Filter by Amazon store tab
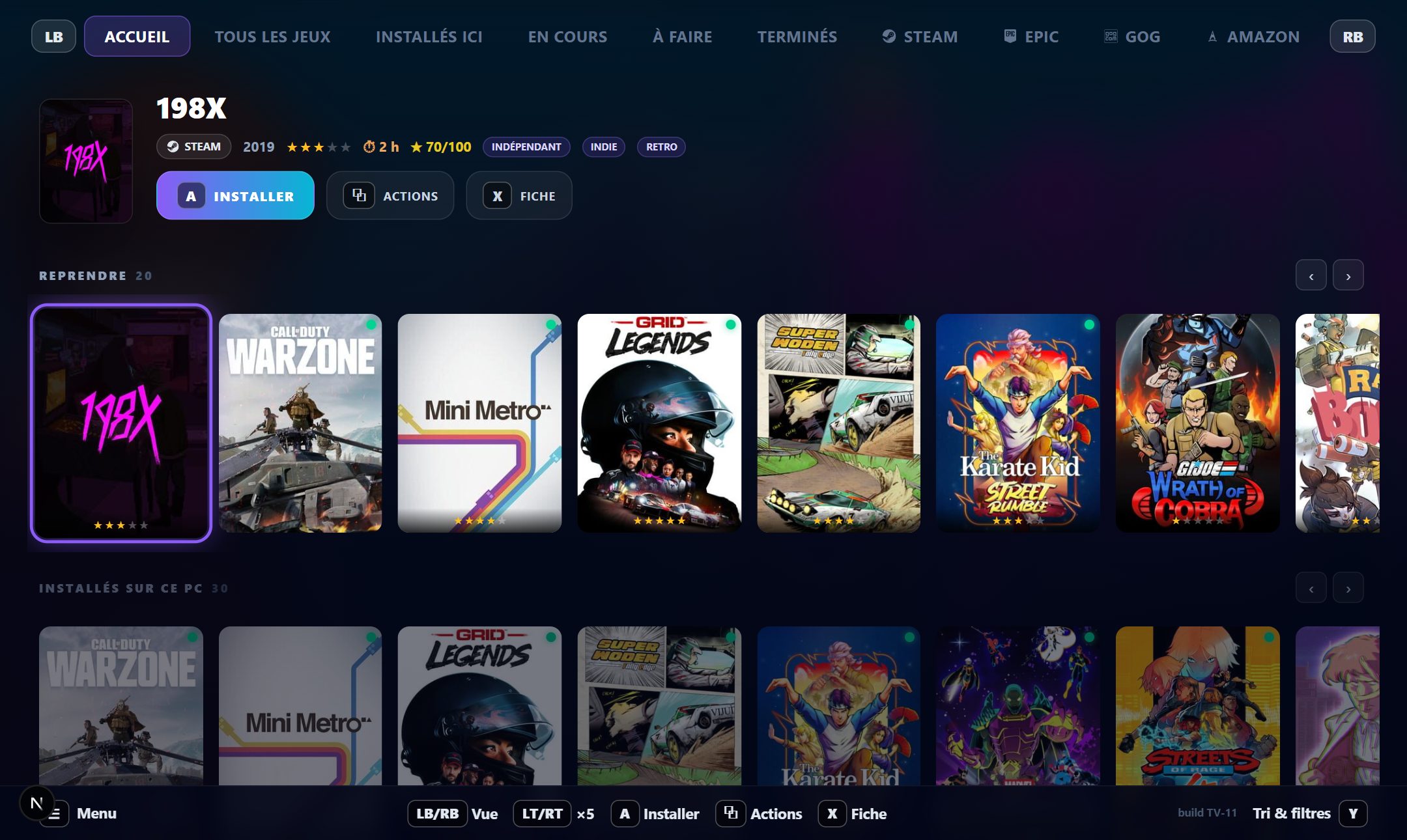The width and height of the screenshot is (1407, 840). pos(1253,36)
